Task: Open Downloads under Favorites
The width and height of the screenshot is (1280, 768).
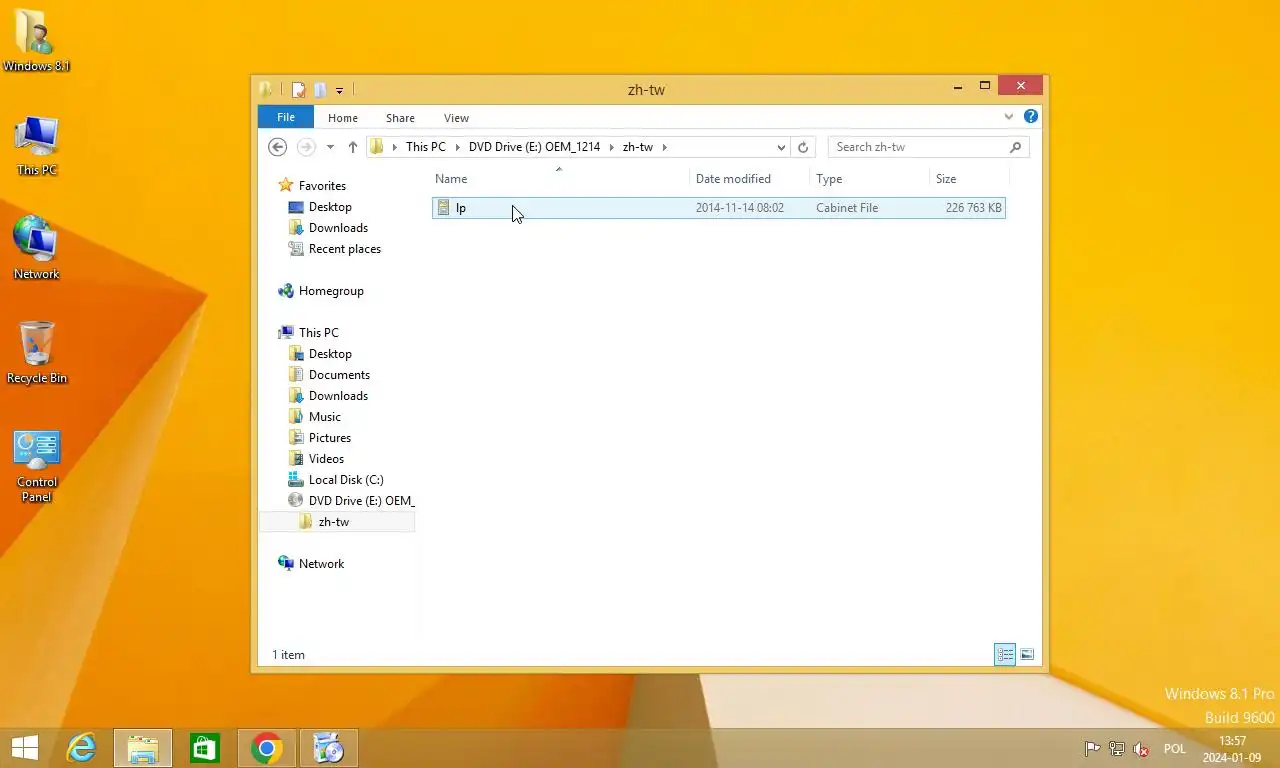Action: click(338, 228)
